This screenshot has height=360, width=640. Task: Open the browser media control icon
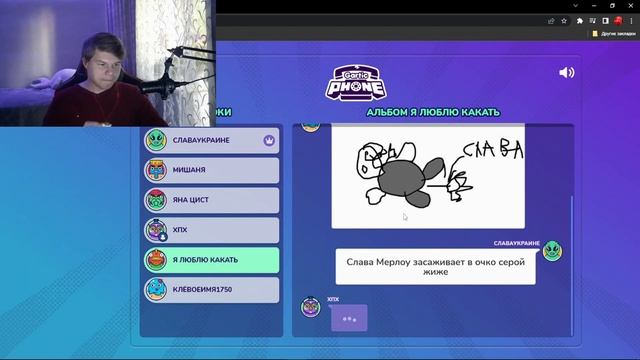(593, 21)
